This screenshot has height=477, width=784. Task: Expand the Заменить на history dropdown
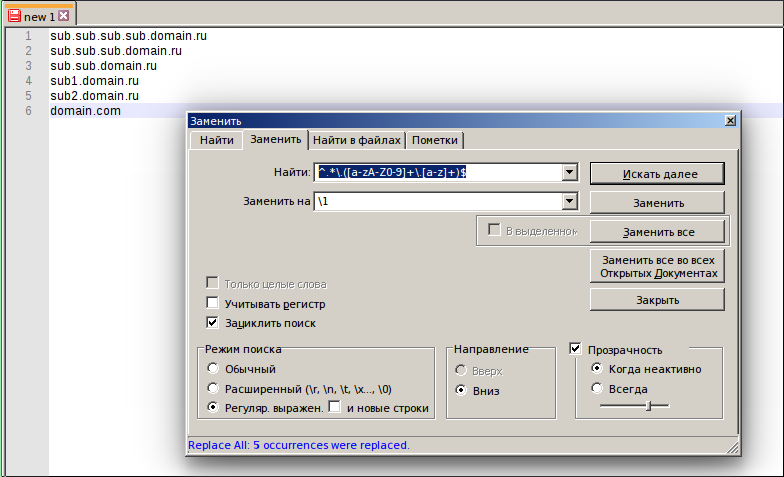point(569,202)
